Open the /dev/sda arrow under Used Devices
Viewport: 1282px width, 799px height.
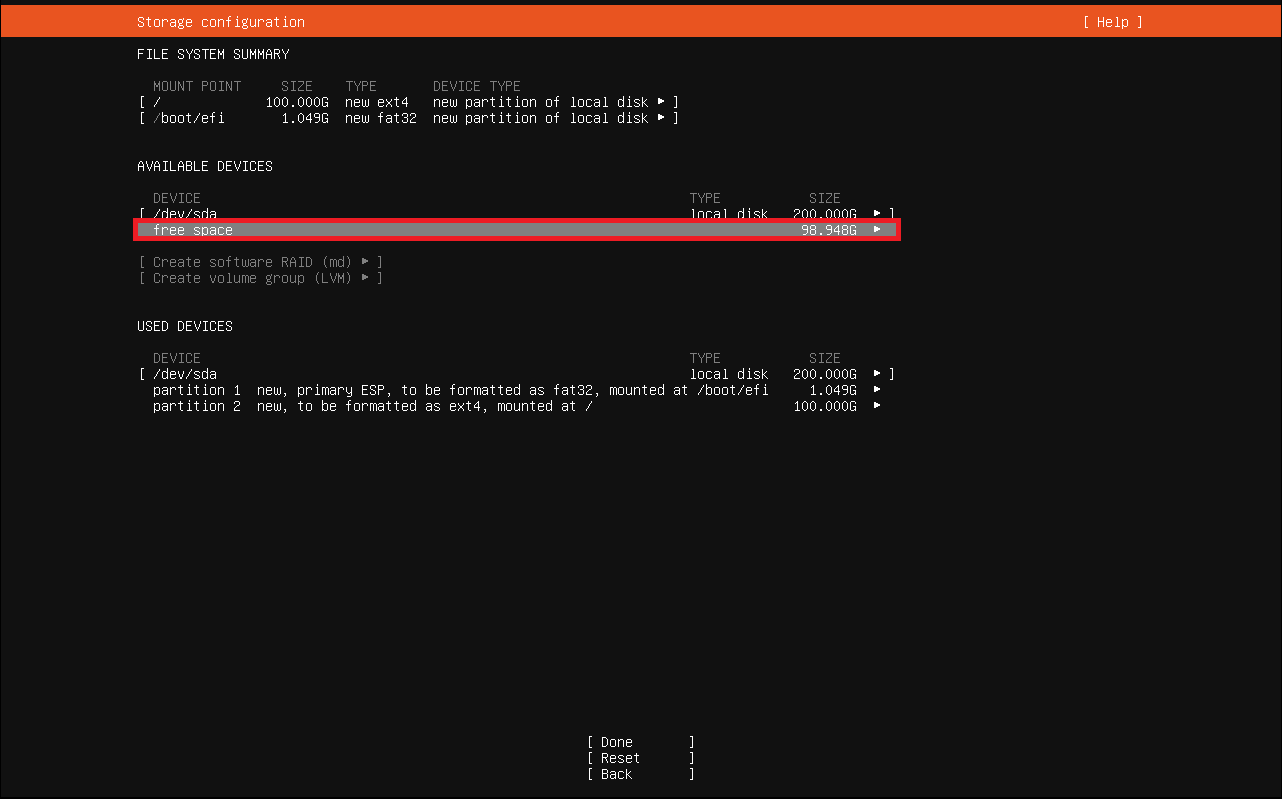[877, 374]
